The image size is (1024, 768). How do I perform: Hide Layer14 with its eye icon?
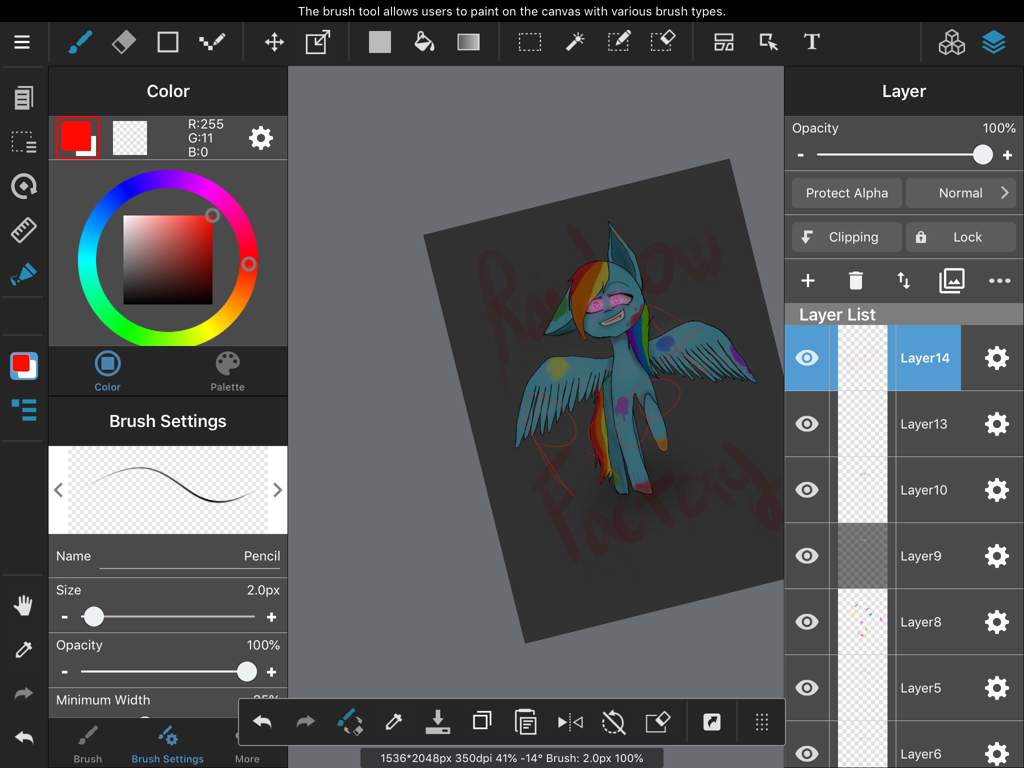pyautogui.click(x=807, y=358)
